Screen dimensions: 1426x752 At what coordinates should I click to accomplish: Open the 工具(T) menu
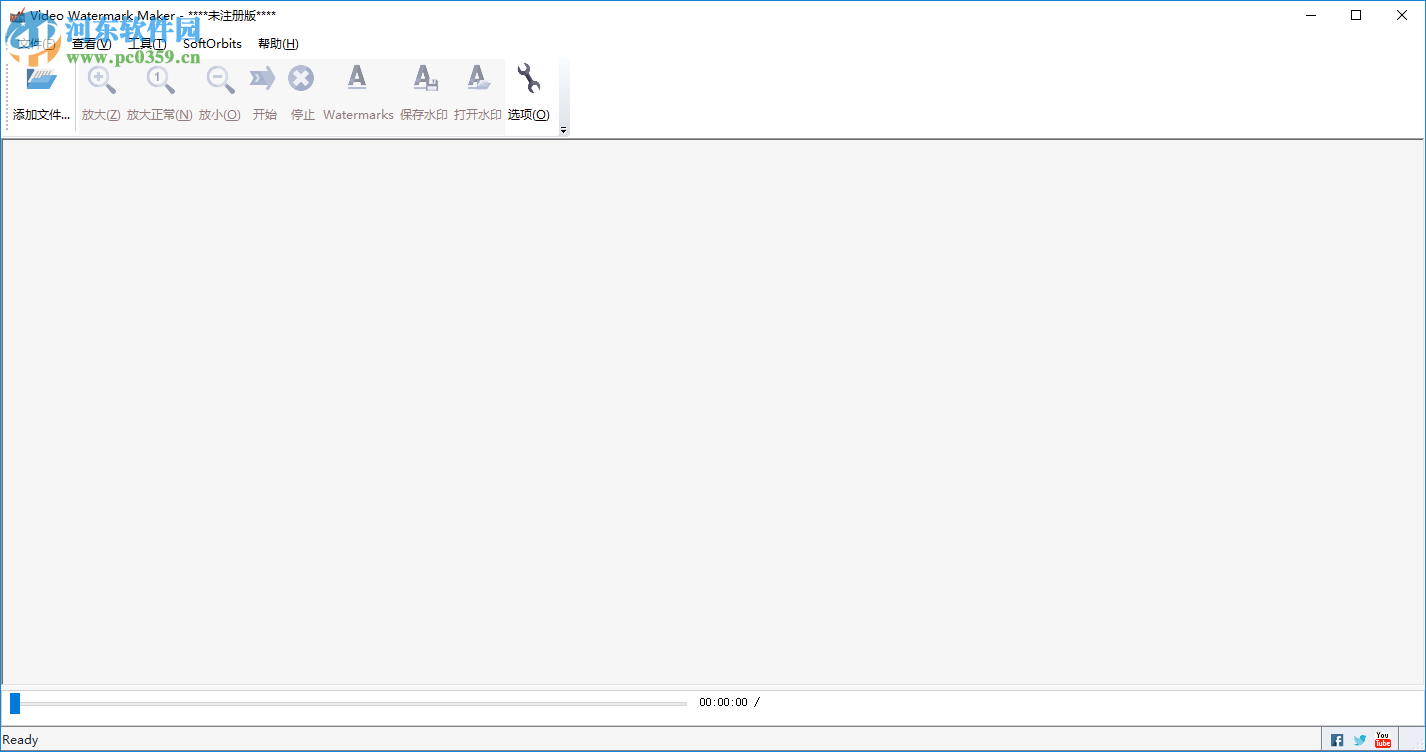coord(147,44)
